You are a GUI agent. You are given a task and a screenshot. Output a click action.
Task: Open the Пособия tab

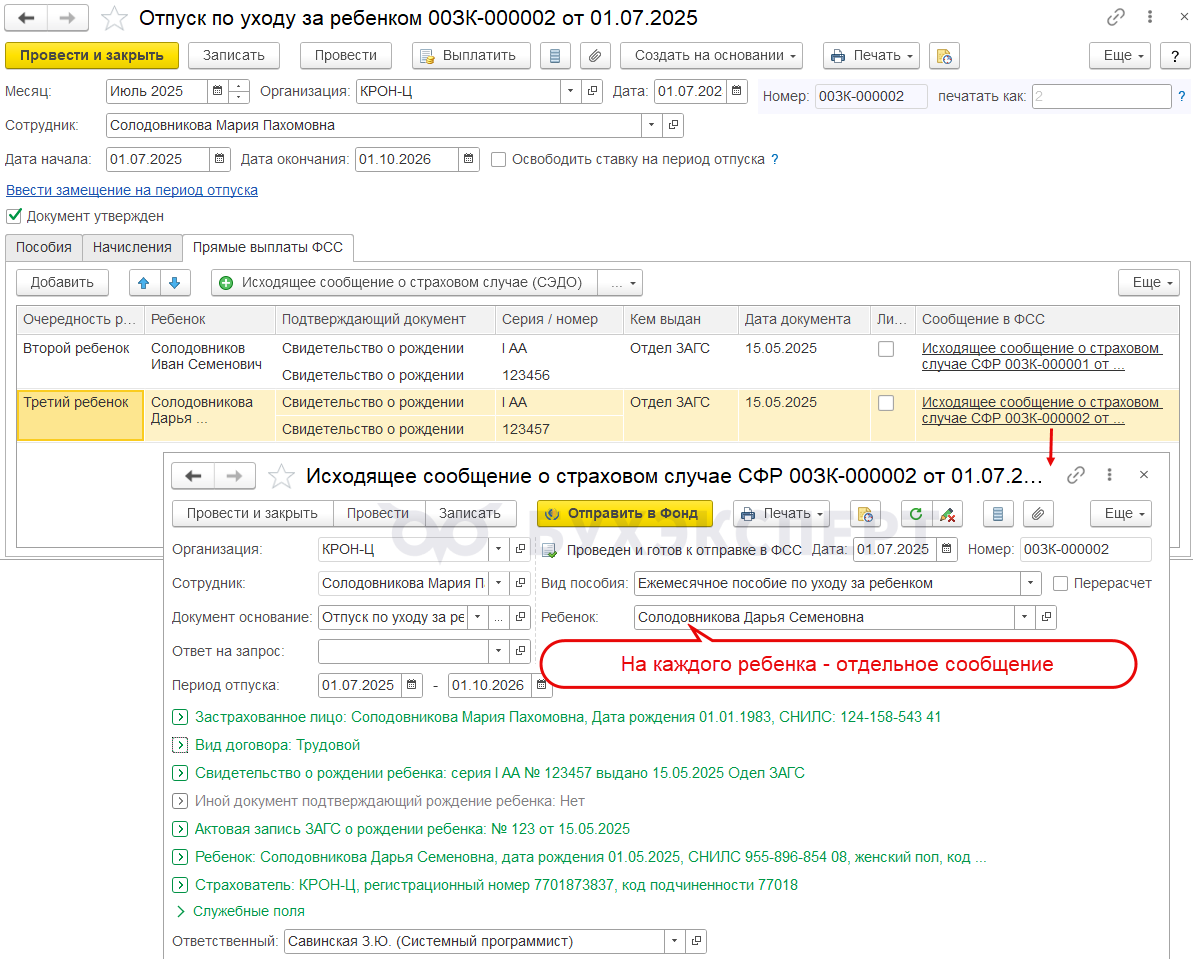44,247
